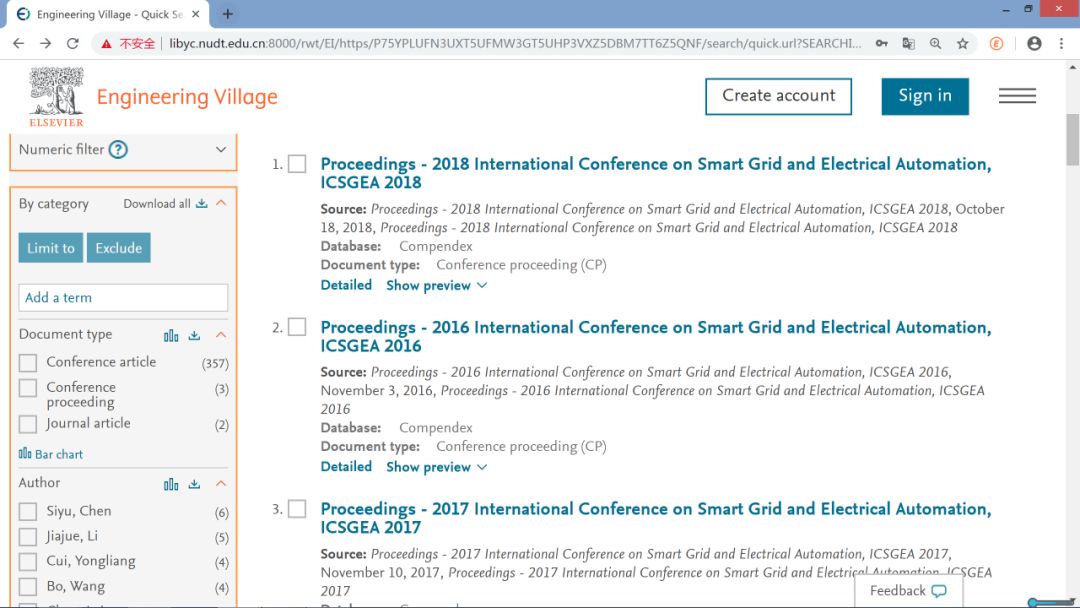Viewport: 1080px width, 608px height.
Task: Collapse the By category panel
Action: pyautogui.click(x=221, y=203)
